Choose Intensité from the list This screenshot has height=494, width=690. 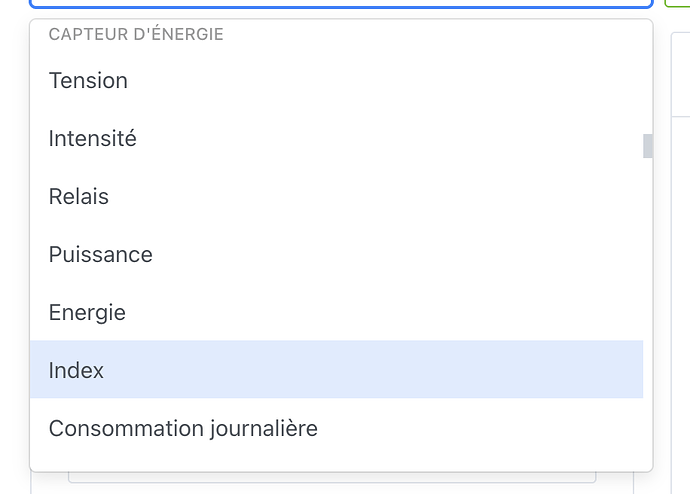92,139
